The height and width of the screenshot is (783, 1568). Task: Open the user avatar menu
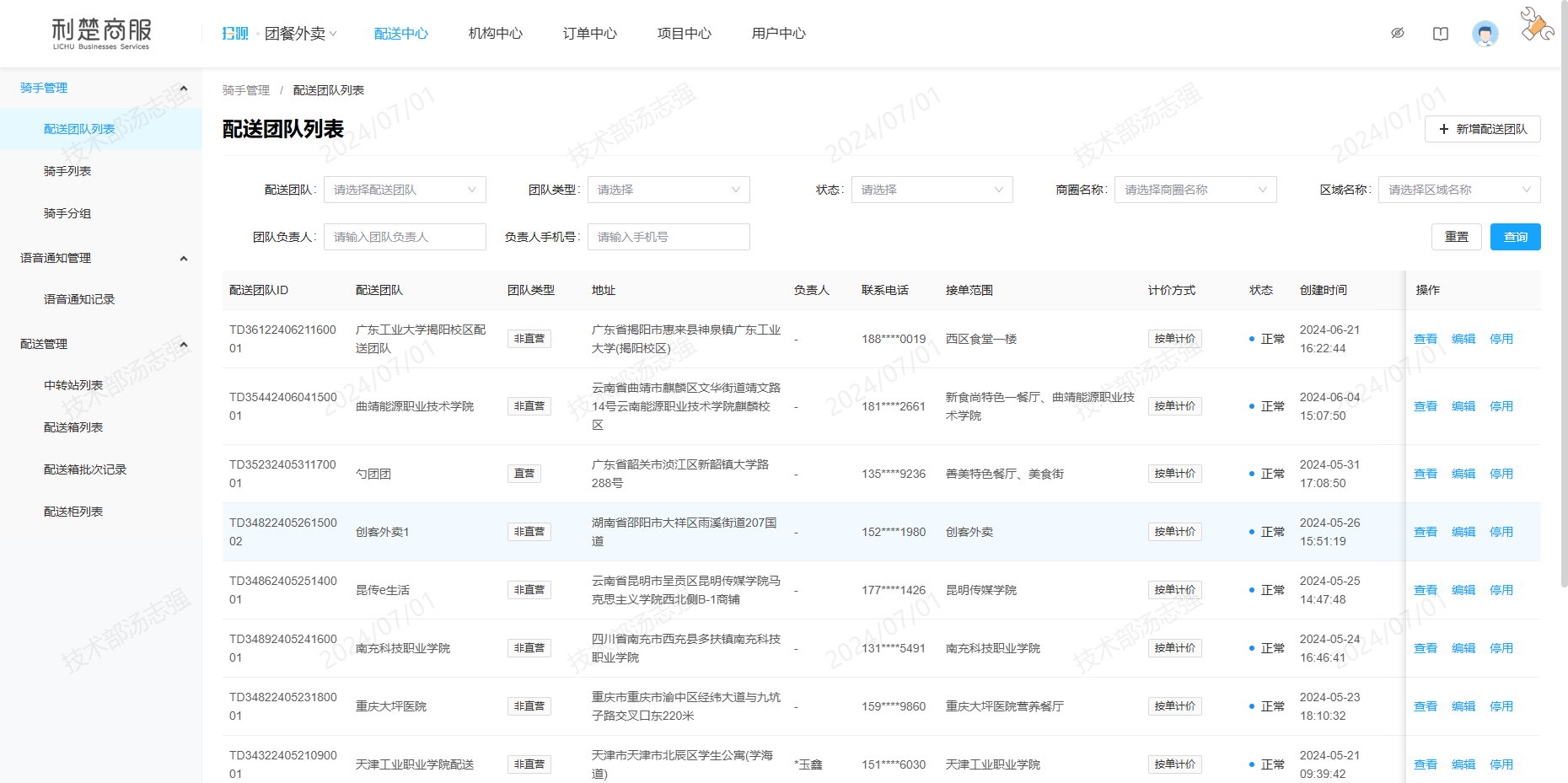[1485, 34]
